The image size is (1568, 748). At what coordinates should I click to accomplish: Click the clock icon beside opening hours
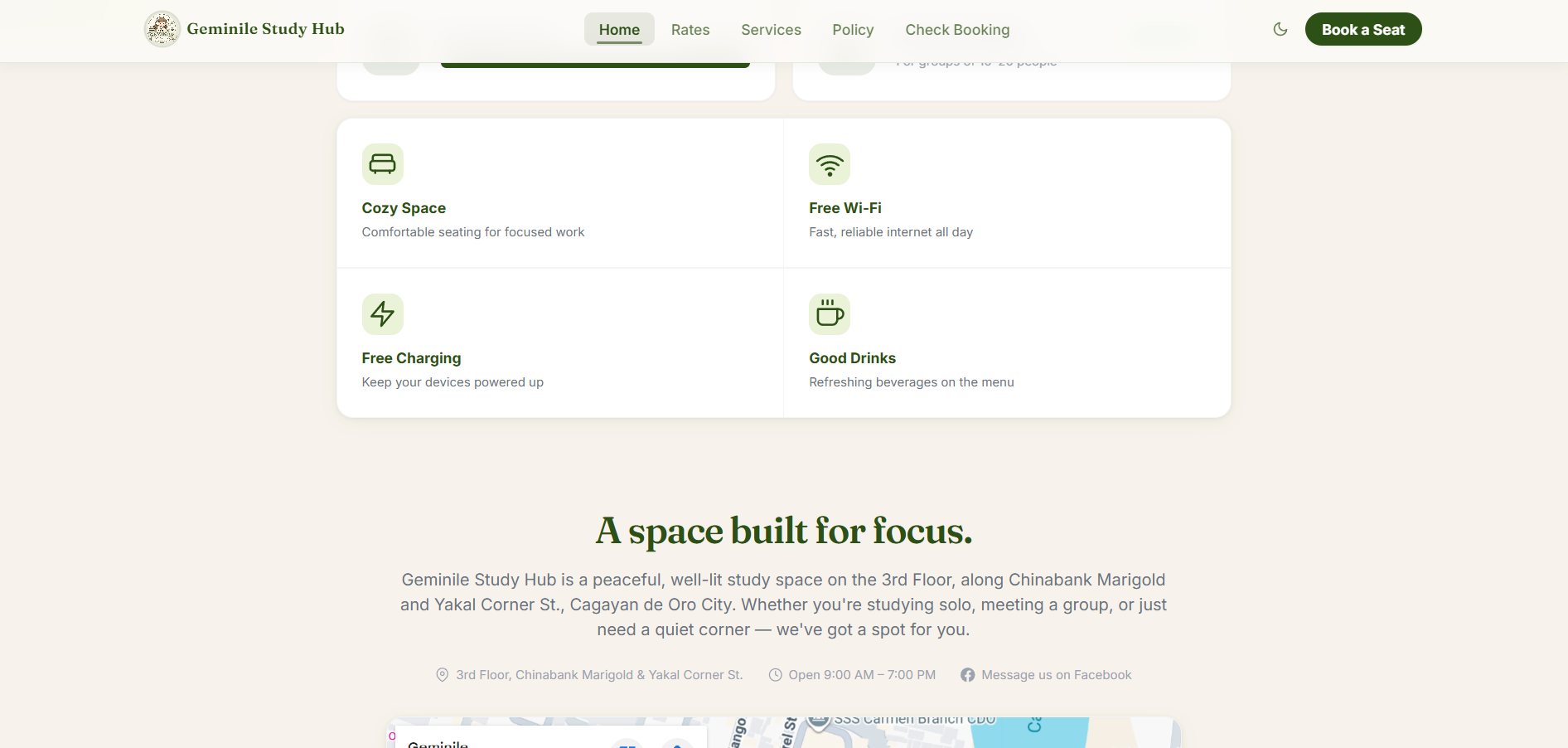point(776,675)
